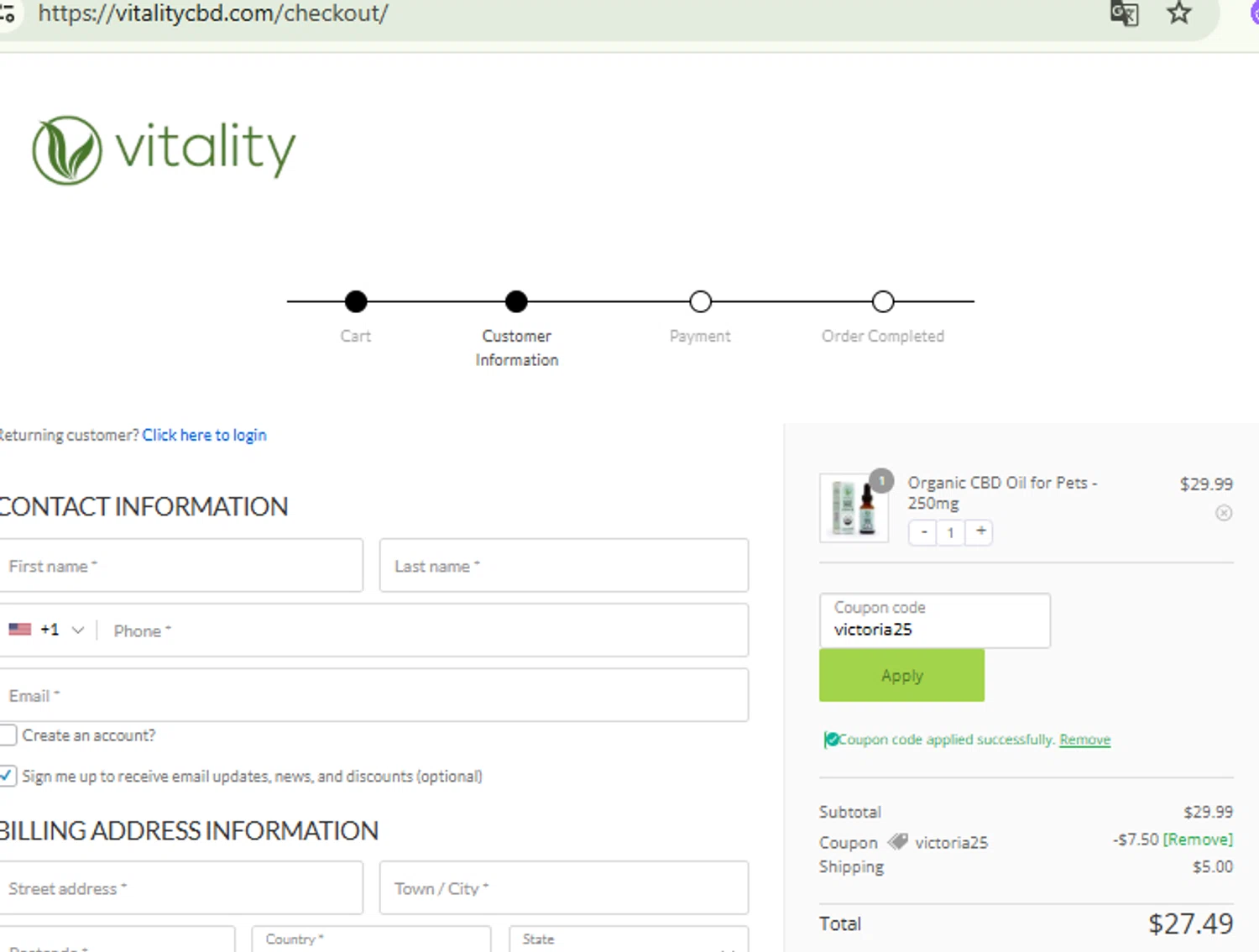Select the Order Completed step marker

point(883,301)
